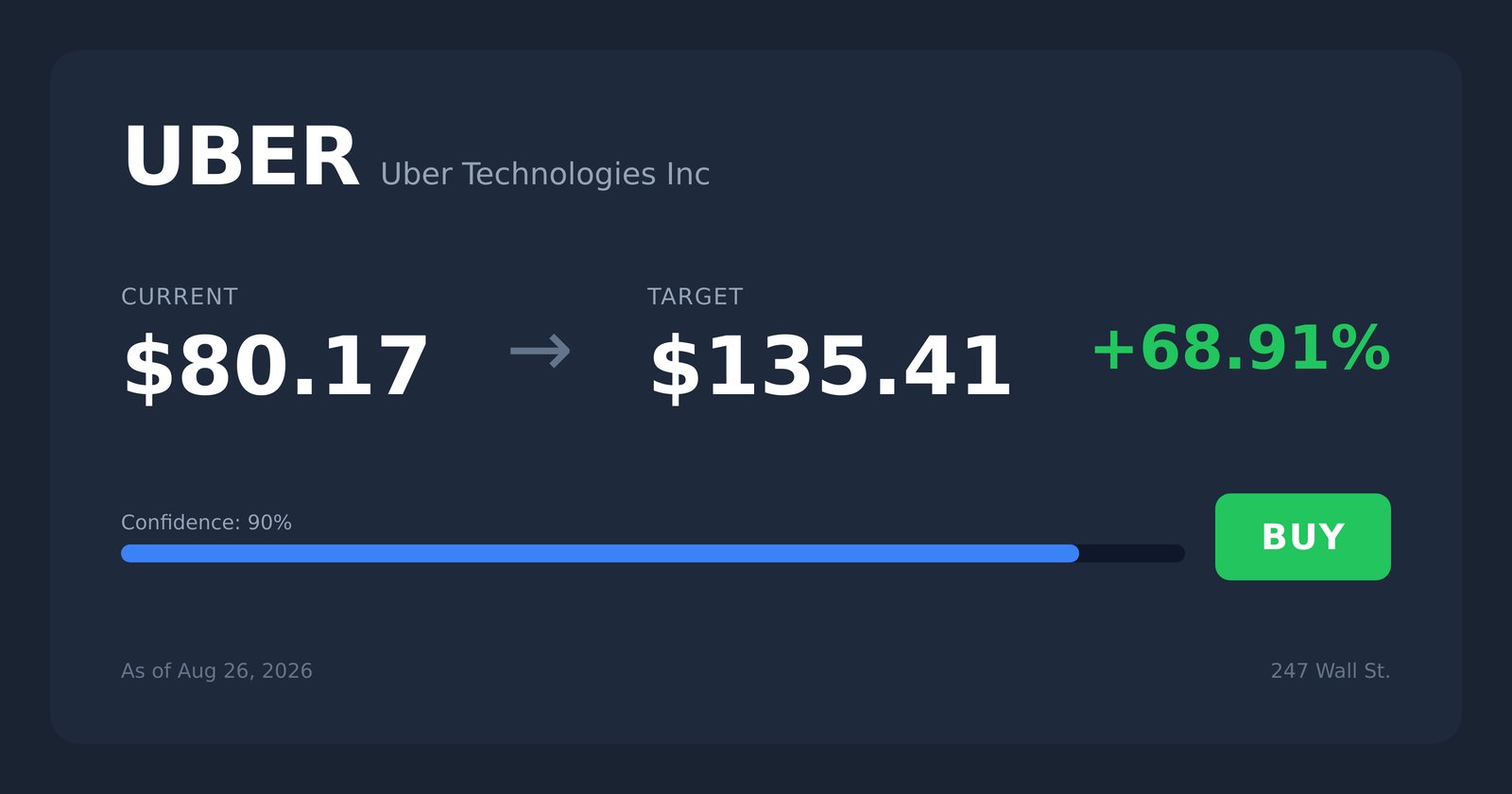Click the green BUY button
1512x794 pixels.
pyautogui.click(x=1302, y=537)
